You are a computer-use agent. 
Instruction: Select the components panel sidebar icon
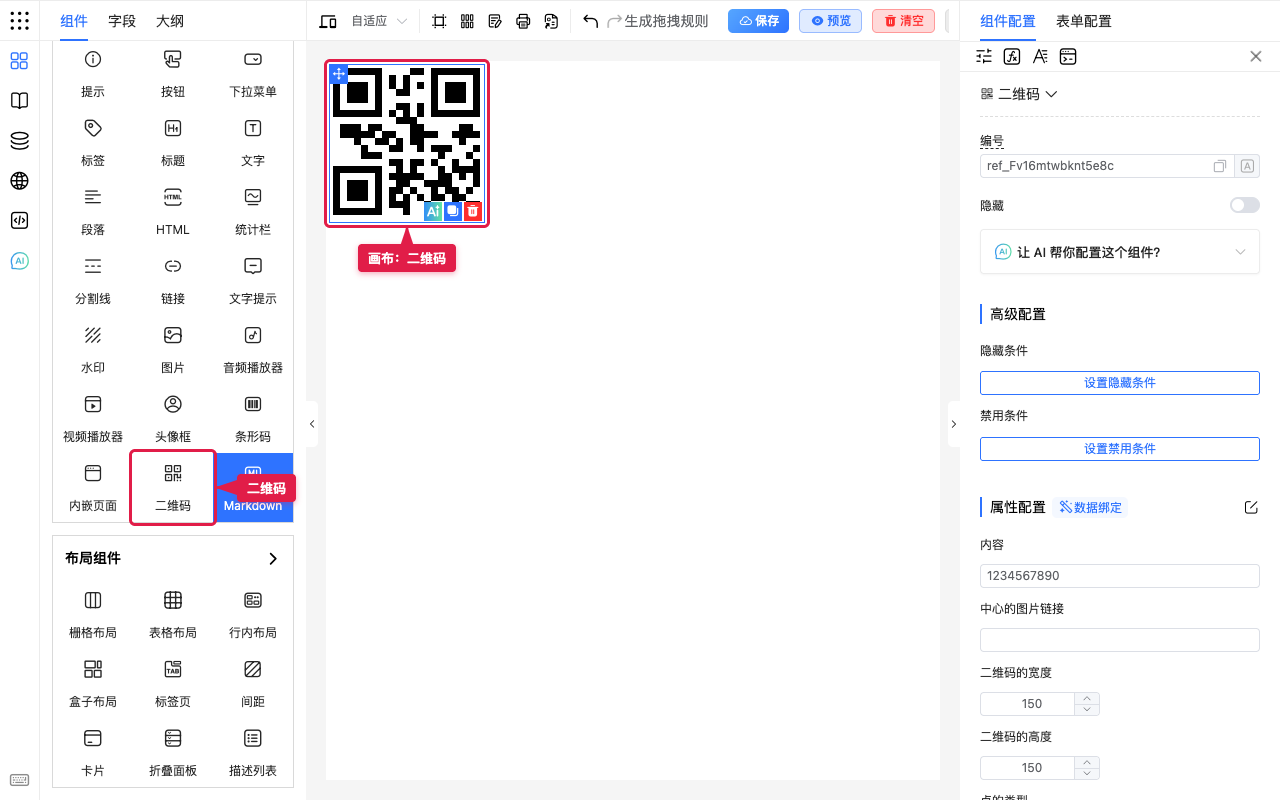19,61
